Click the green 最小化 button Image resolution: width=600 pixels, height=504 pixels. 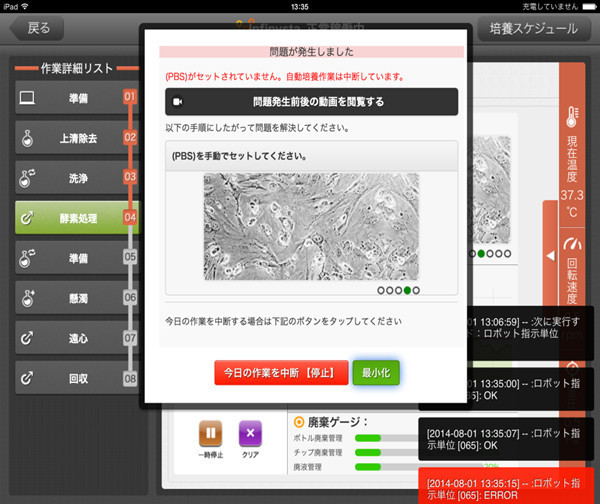[376, 373]
